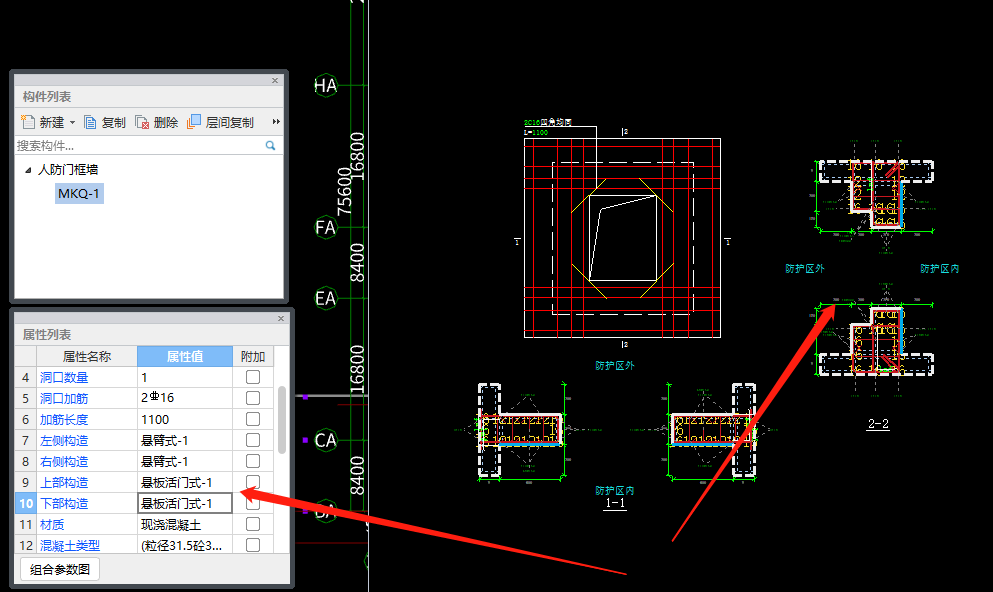The image size is (993, 592).
Task: Edit the 下部构造 value 悬板活门式-1
Action: coord(185,503)
